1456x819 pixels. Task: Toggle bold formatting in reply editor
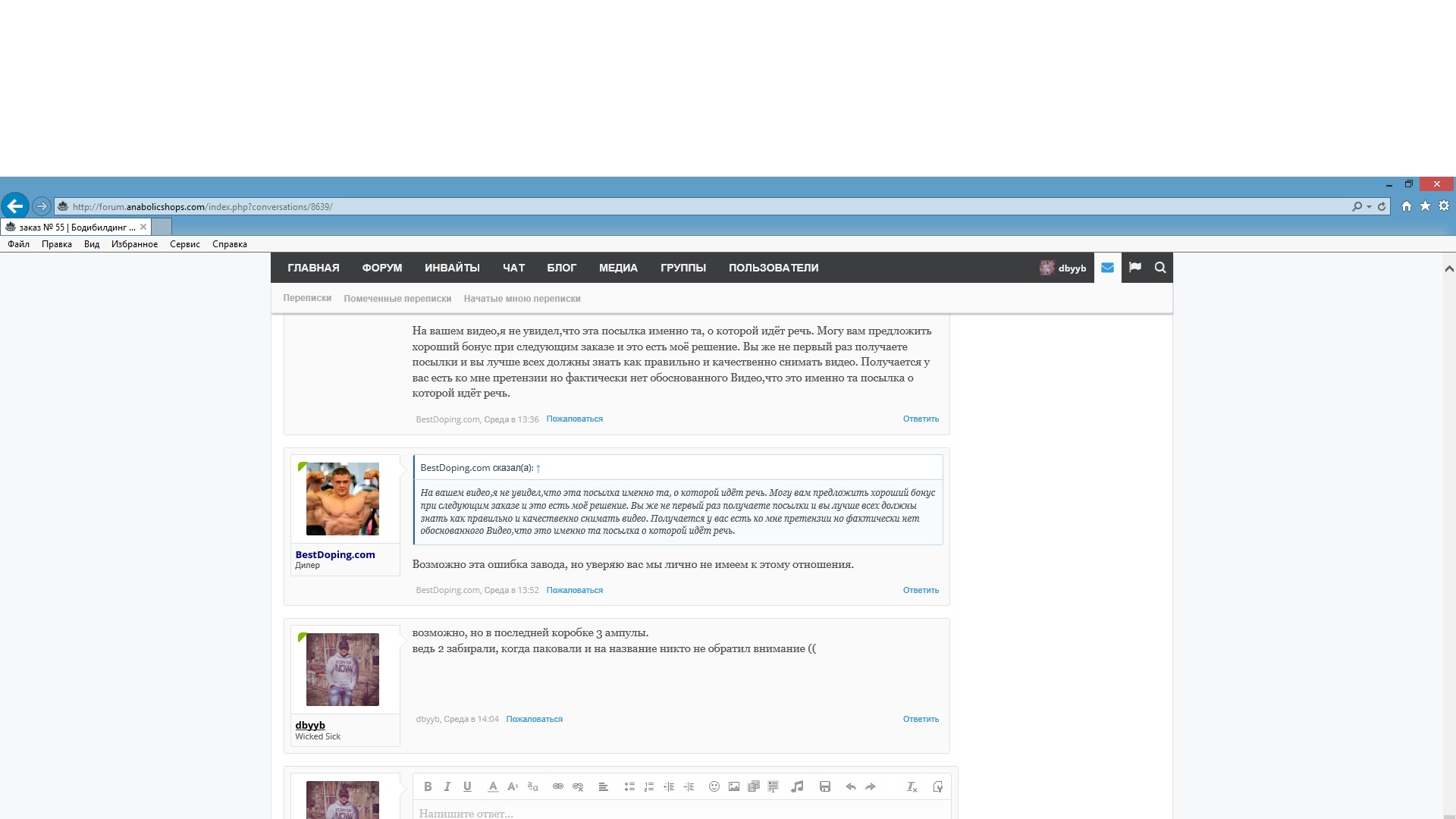[x=428, y=786]
